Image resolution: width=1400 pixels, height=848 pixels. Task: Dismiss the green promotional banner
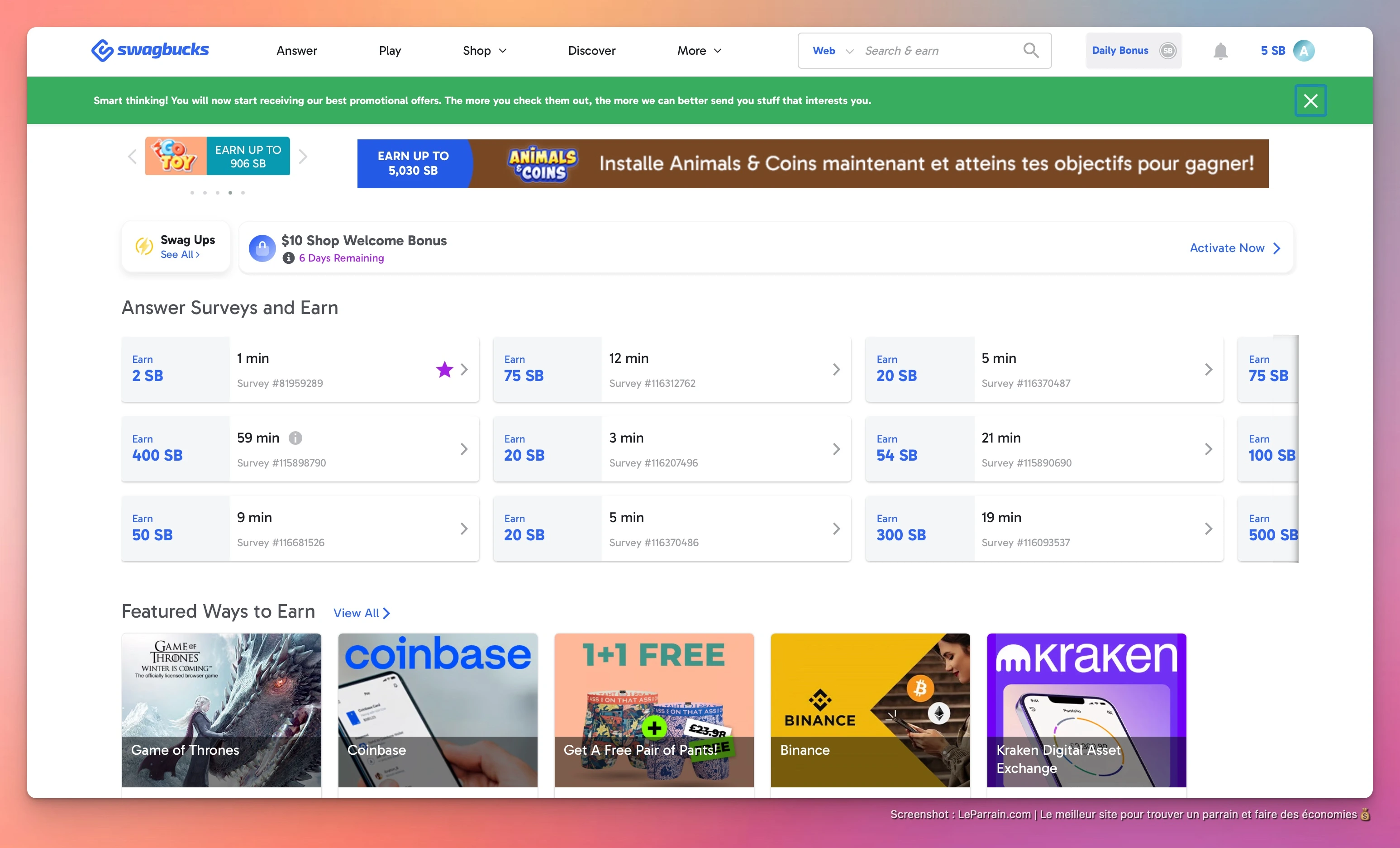click(1310, 100)
